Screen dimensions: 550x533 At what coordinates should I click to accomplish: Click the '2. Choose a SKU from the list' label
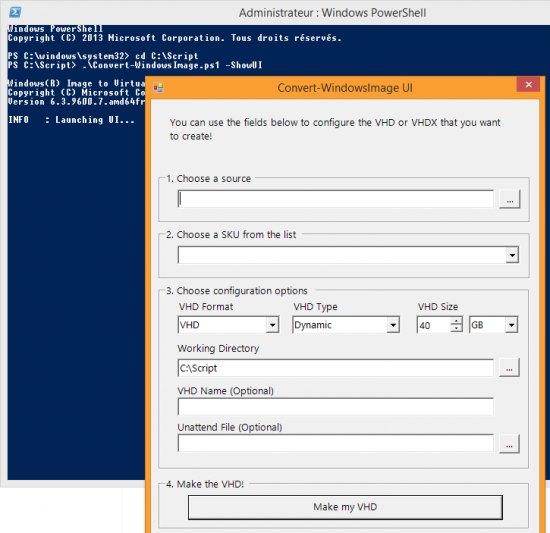click(x=231, y=235)
